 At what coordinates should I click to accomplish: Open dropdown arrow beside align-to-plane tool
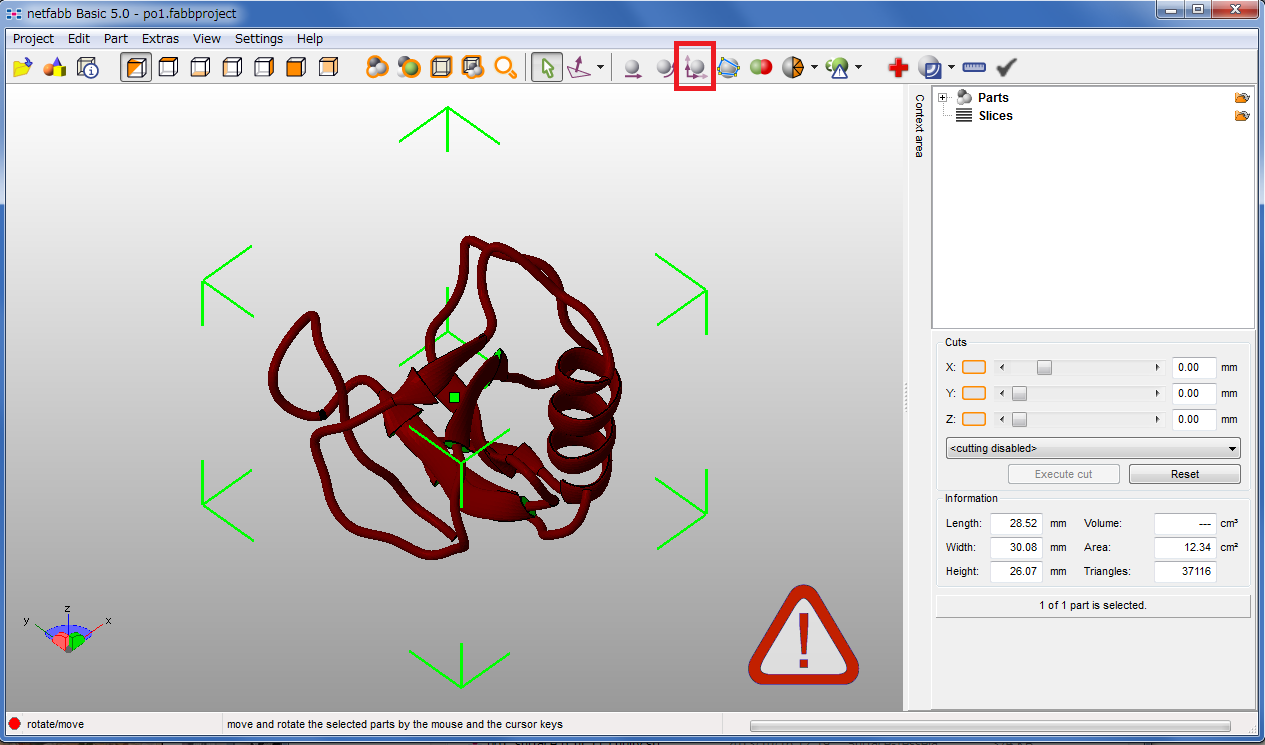(600, 68)
